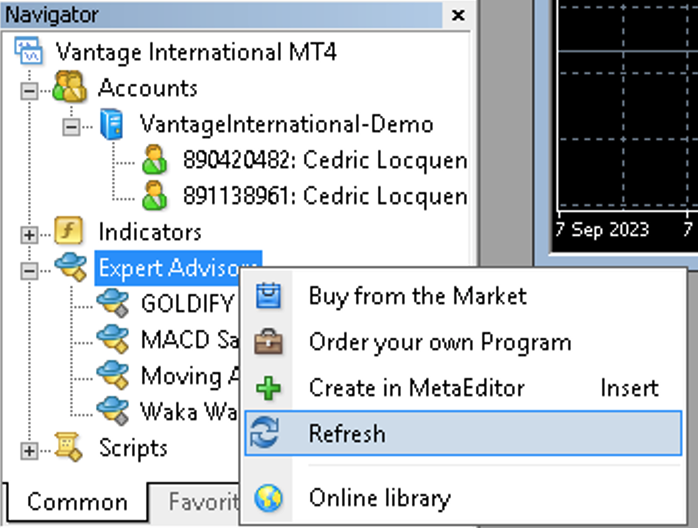Click the Moving Average expert icon
This screenshot has height=528, width=698.
(x=113, y=375)
